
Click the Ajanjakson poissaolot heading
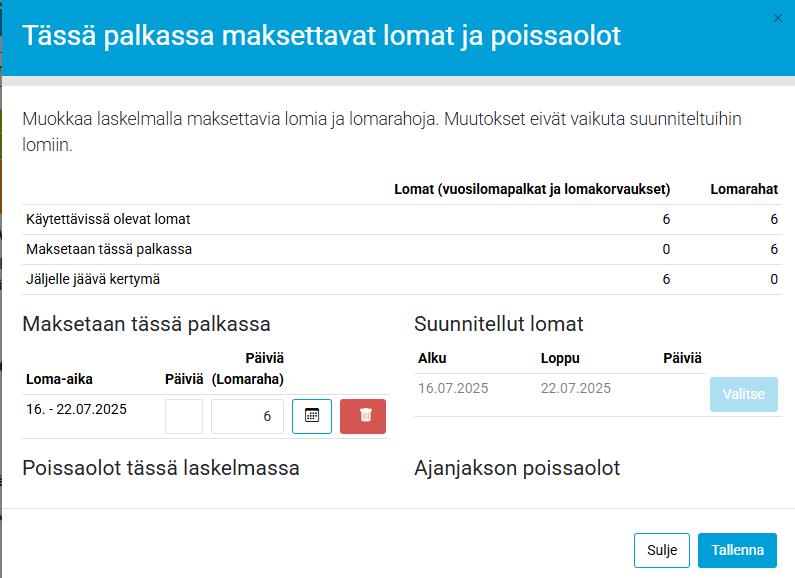tap(517, 468)
